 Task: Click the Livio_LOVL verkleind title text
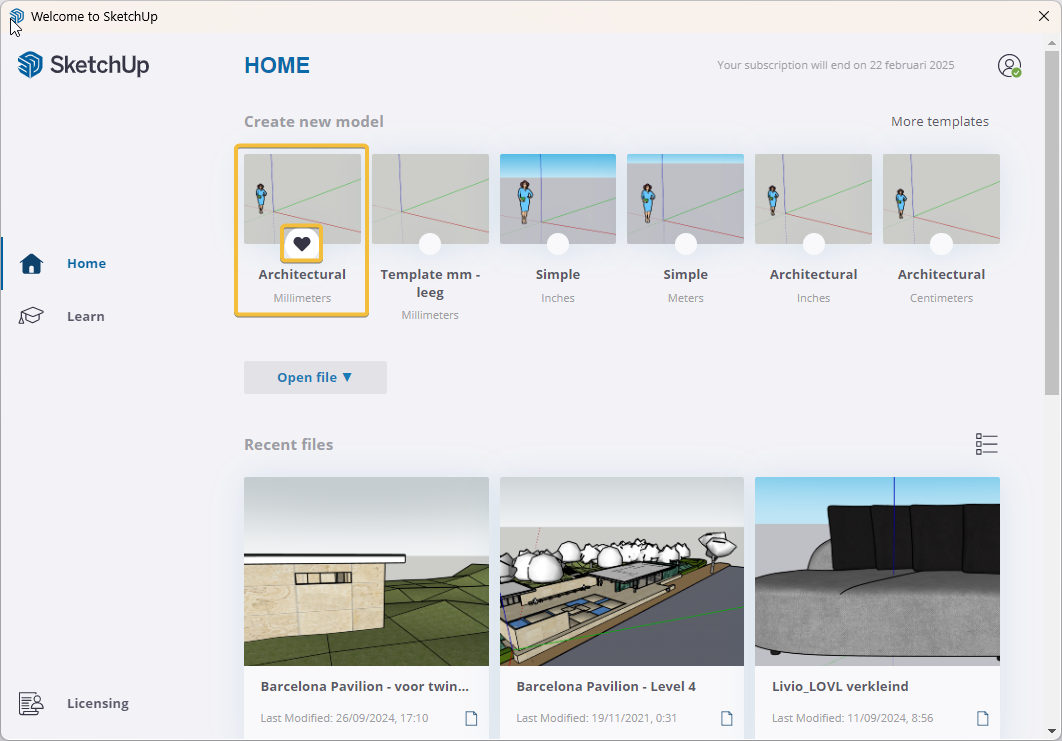point(841,686)
